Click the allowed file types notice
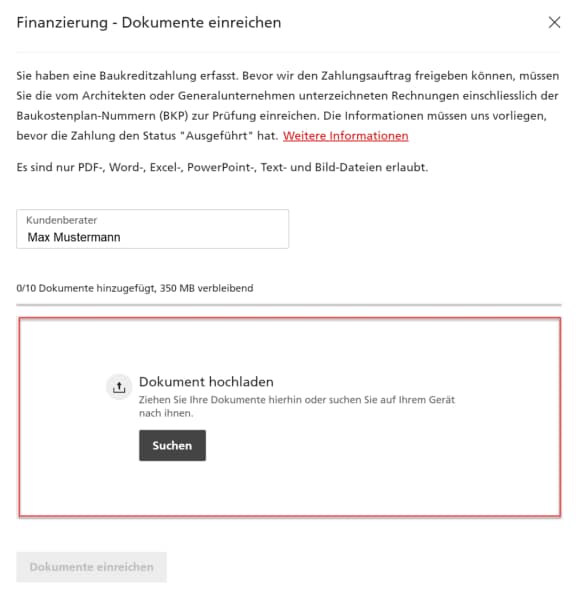The image size is (580, 594). (x=222, y=167)
